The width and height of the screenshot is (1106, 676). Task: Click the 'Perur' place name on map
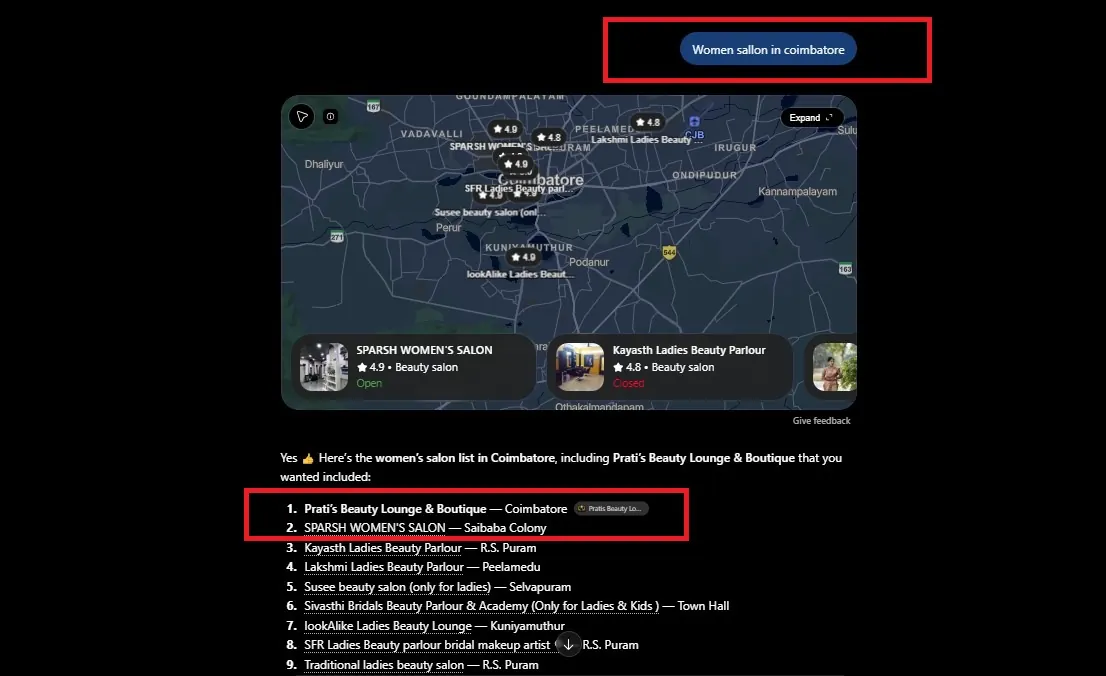(449, 227)
